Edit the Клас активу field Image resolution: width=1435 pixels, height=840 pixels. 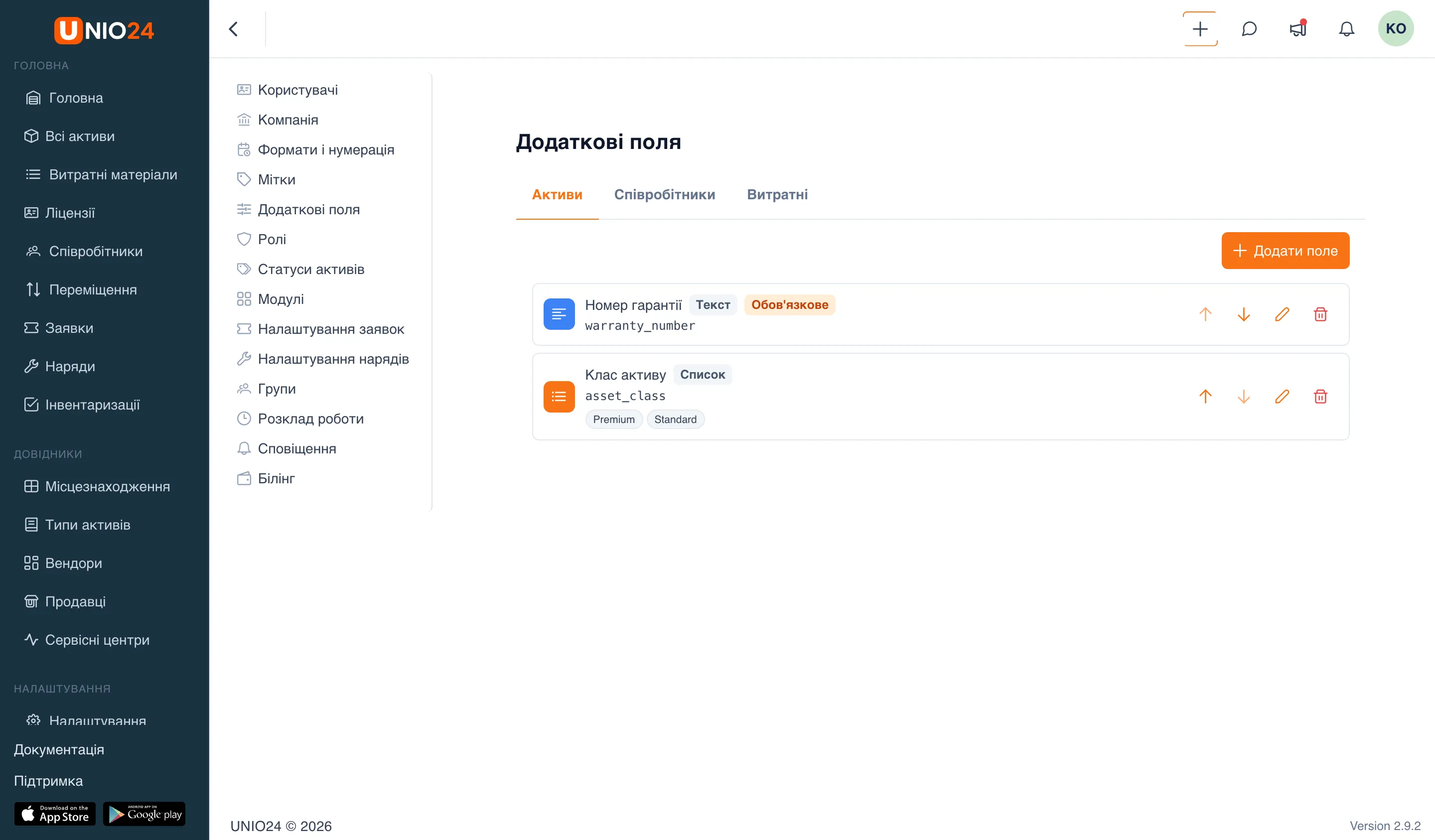(1282, 397)
